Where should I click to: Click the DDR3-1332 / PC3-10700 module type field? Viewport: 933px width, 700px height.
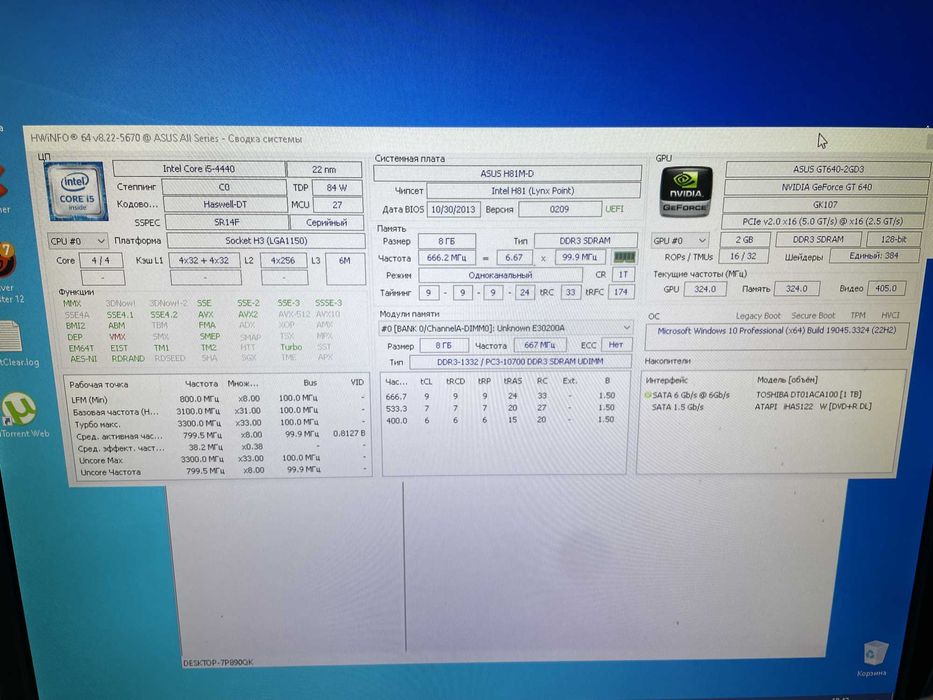(x=520, y=361)
